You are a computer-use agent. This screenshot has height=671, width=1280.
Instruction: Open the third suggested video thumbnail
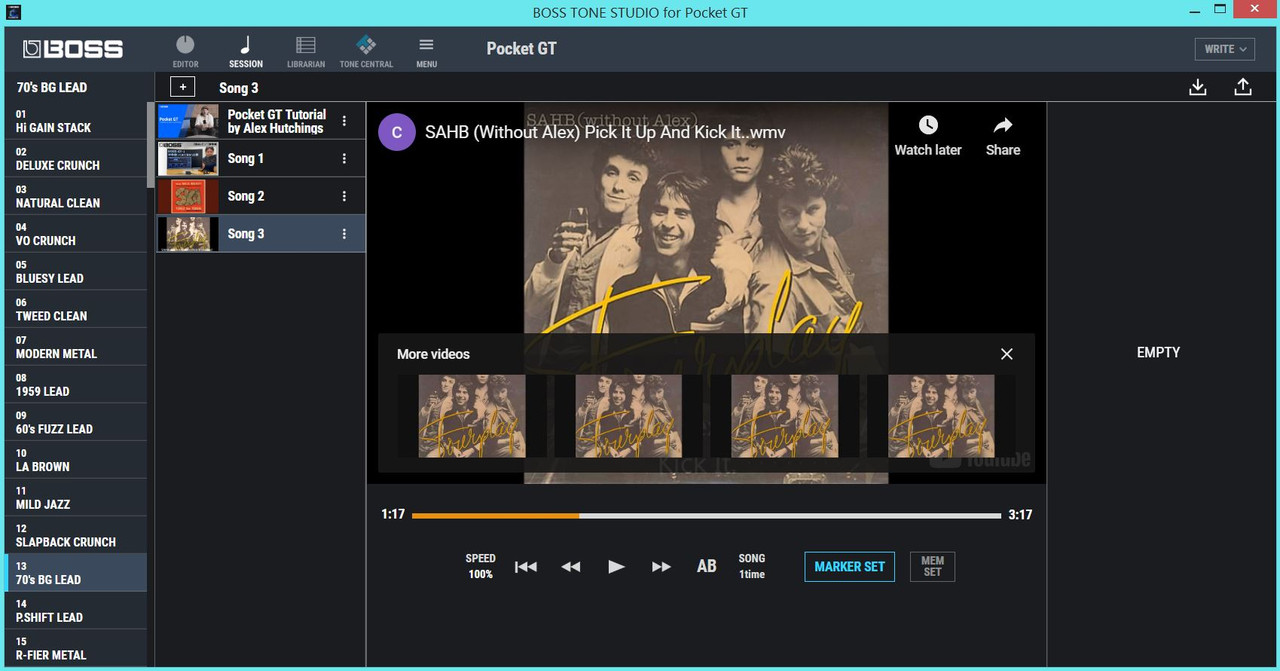pos(785,416)
